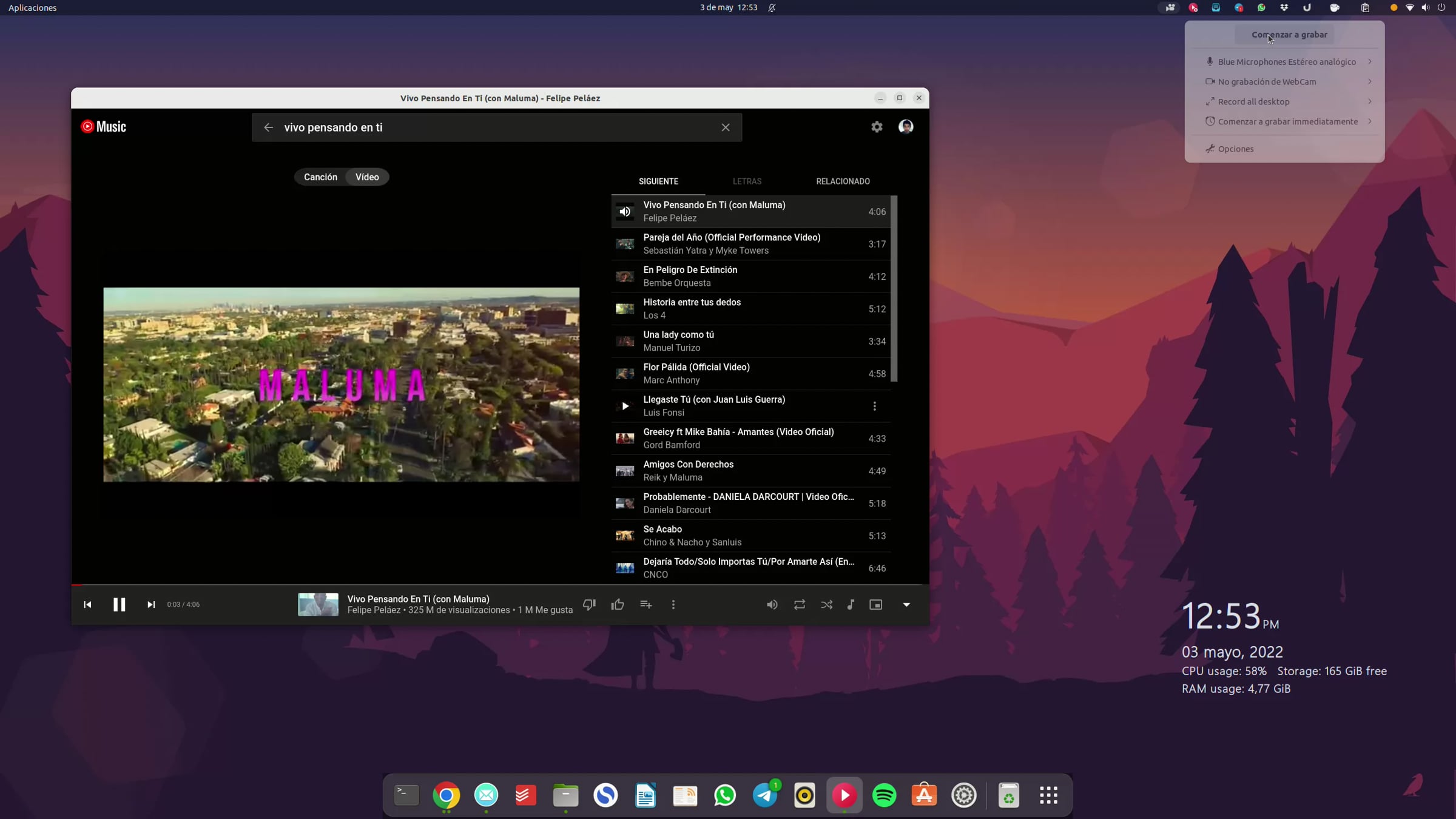Image resolution: width=1456 pixels, height=819 pixels.
Task: Switch to Video mode
Action: 367,177
